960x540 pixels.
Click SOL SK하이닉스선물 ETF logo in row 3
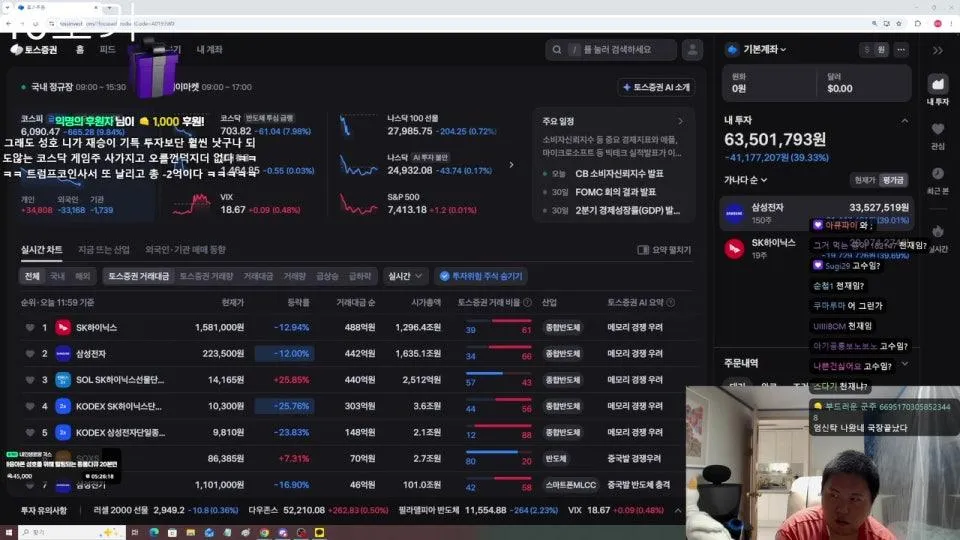click(63, 380)
